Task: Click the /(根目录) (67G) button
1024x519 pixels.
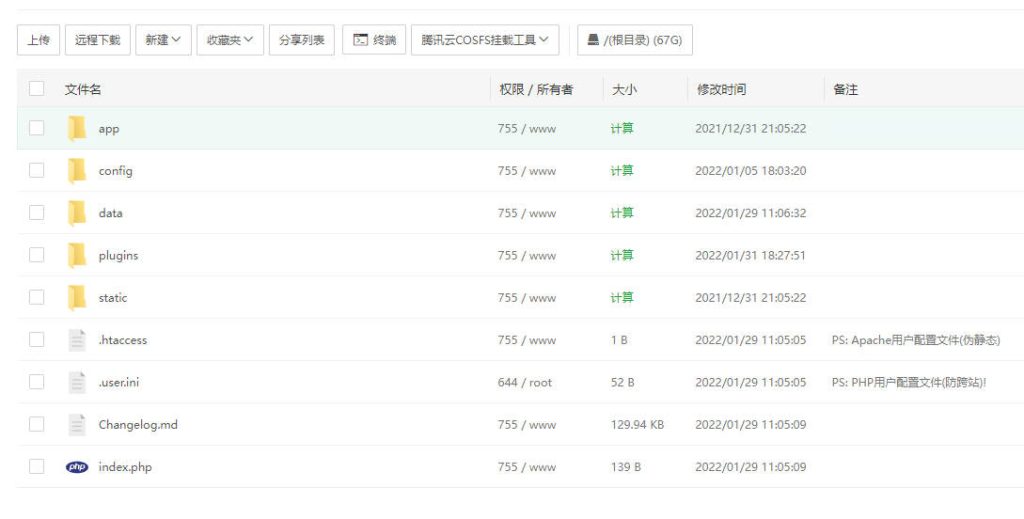Action: pos(635,40)
